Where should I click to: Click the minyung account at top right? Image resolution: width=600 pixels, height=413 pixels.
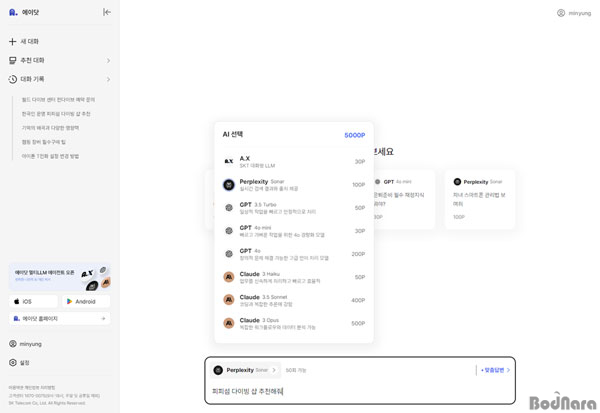tap(574, 13)
